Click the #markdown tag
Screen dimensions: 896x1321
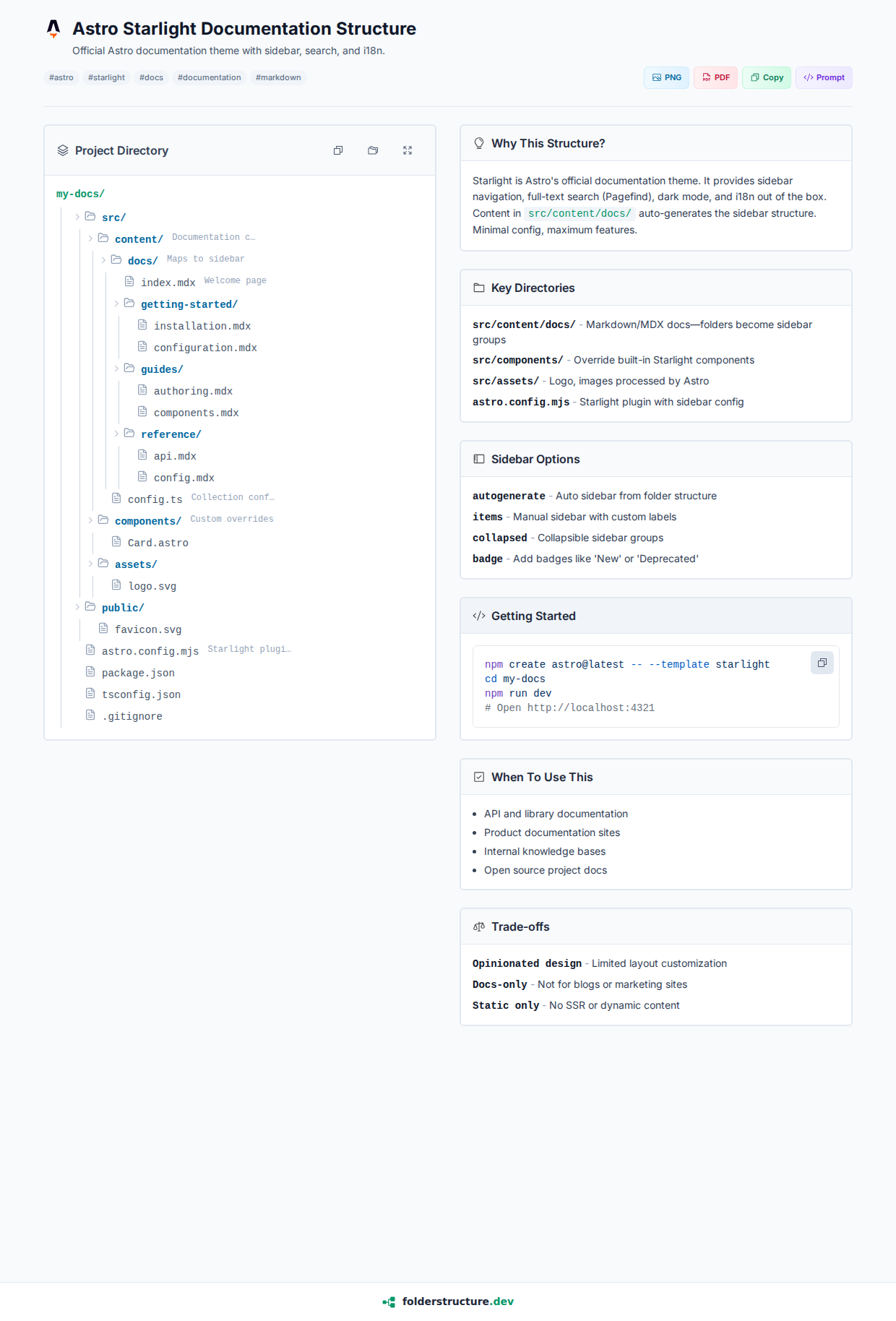(278, 77)
